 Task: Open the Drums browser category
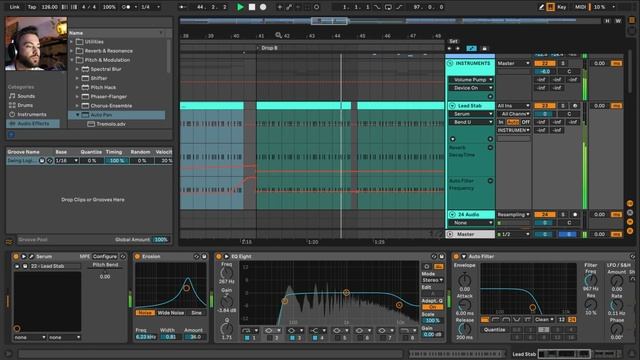(25, 105)
